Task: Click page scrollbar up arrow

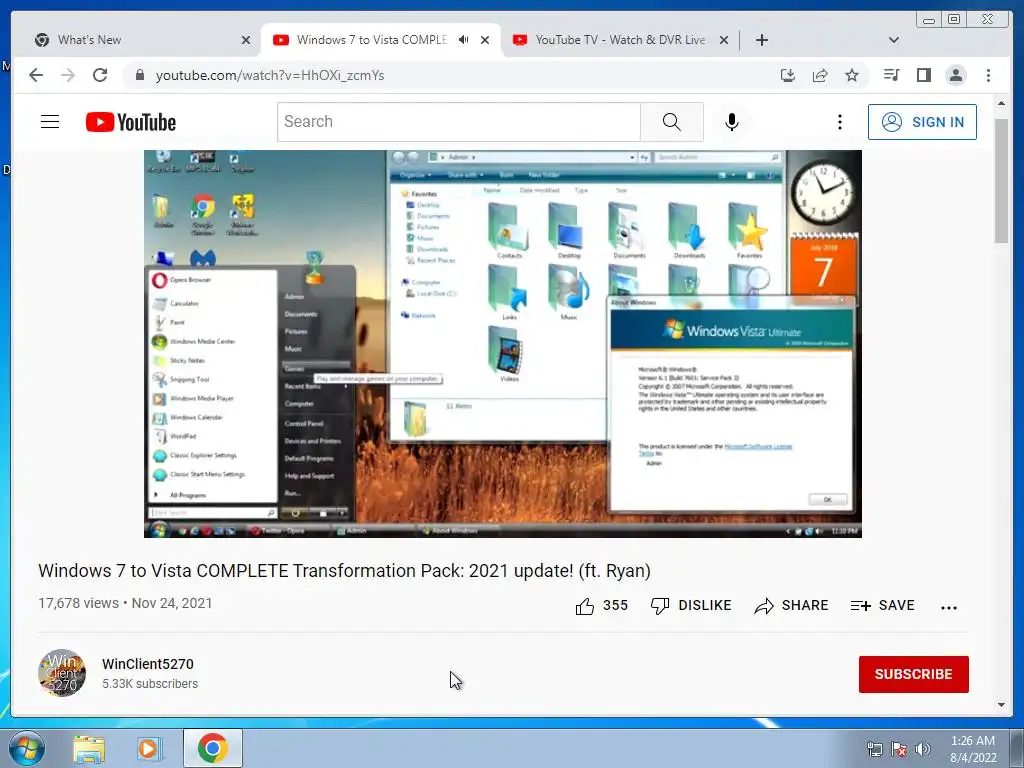Action: coord(1001,103)
